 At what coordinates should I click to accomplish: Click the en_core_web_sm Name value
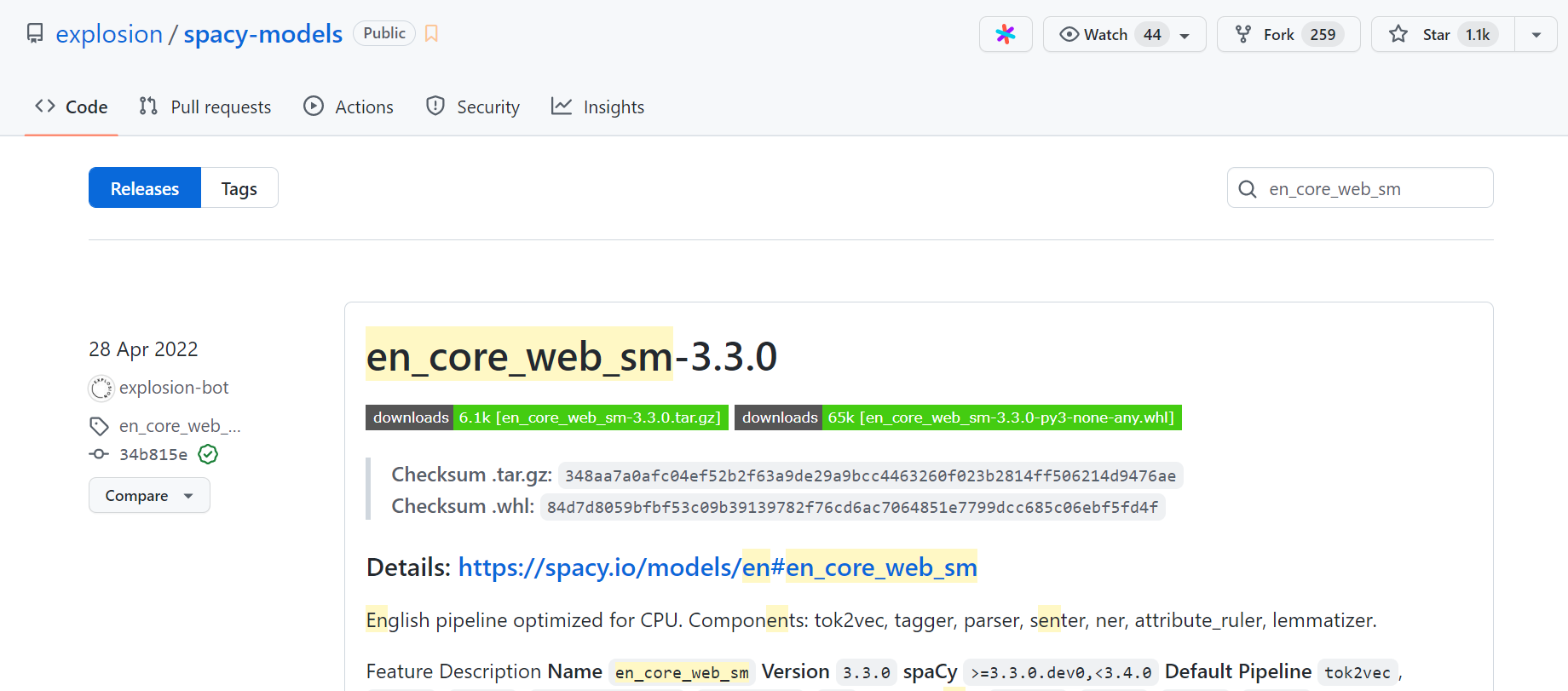(682, 672)
